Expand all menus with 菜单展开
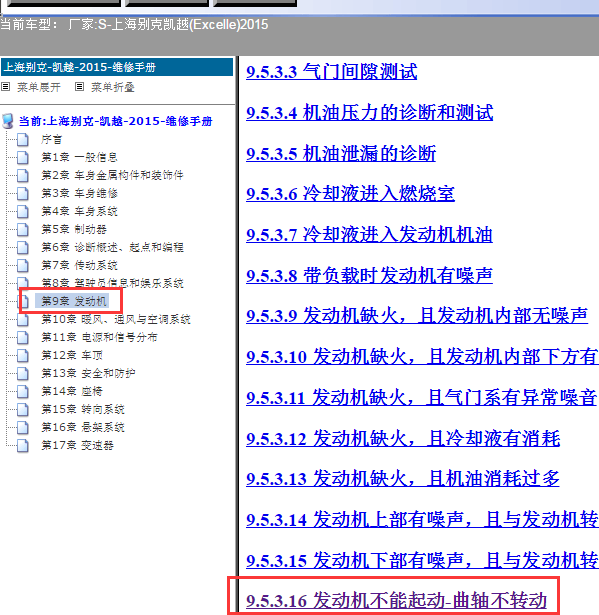599x615 pixels. point(38,87)
